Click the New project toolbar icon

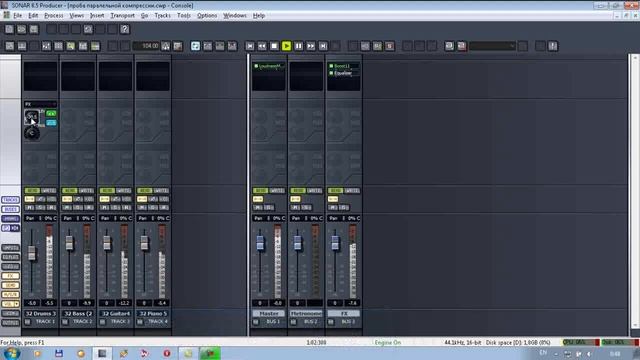pos(9,29)
